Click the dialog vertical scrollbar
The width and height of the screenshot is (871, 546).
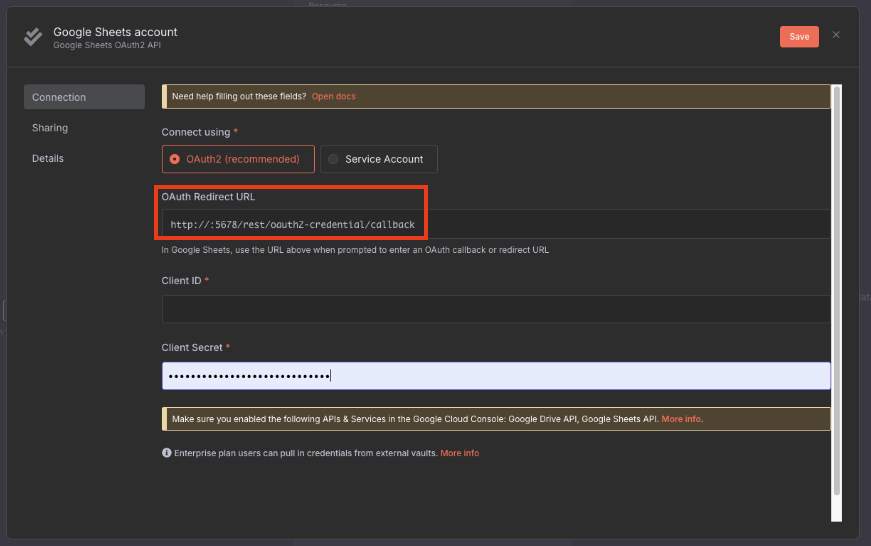[837, 290]
